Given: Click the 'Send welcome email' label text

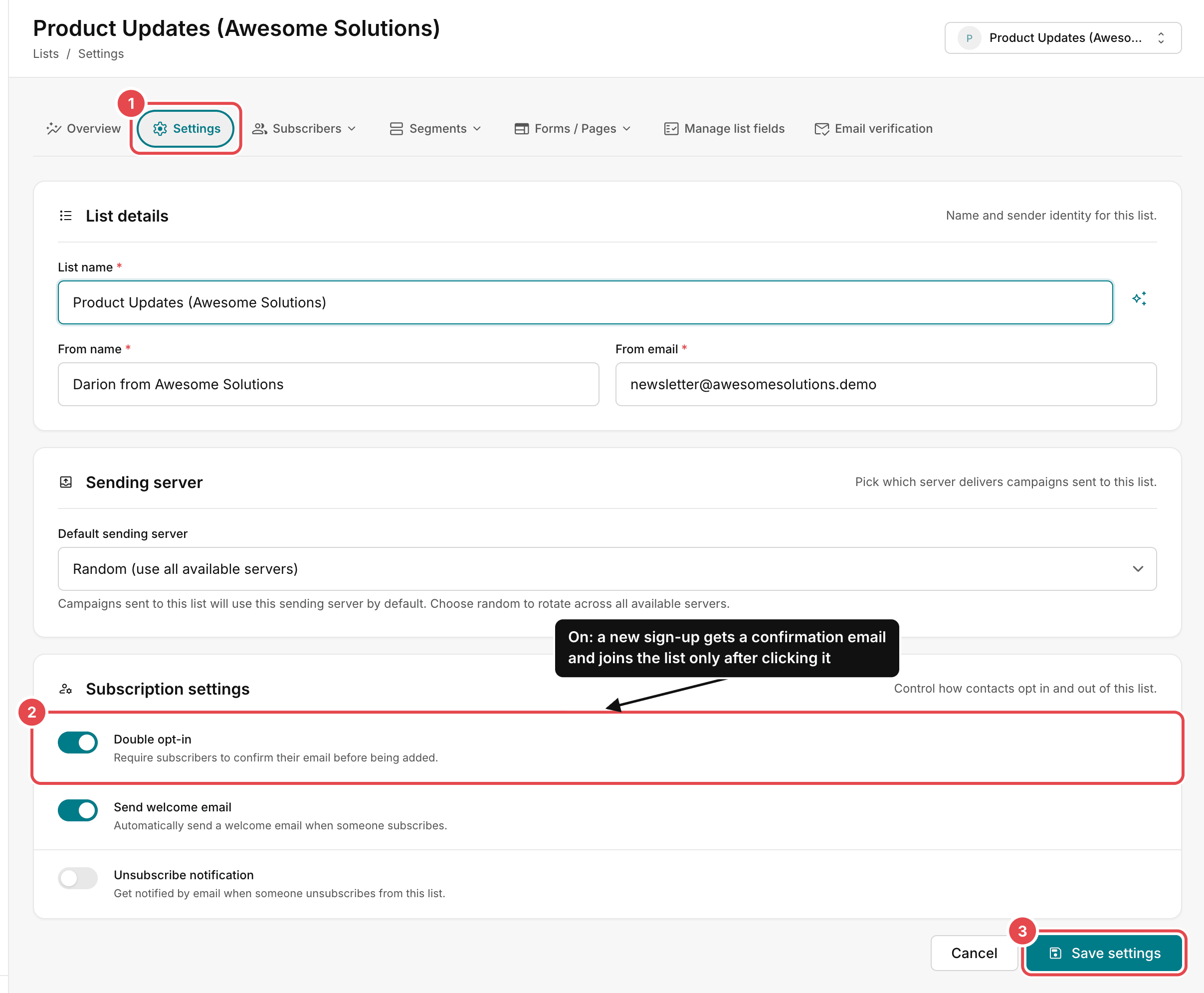Looking at the screenshot, I should click(x=173, y=807).
